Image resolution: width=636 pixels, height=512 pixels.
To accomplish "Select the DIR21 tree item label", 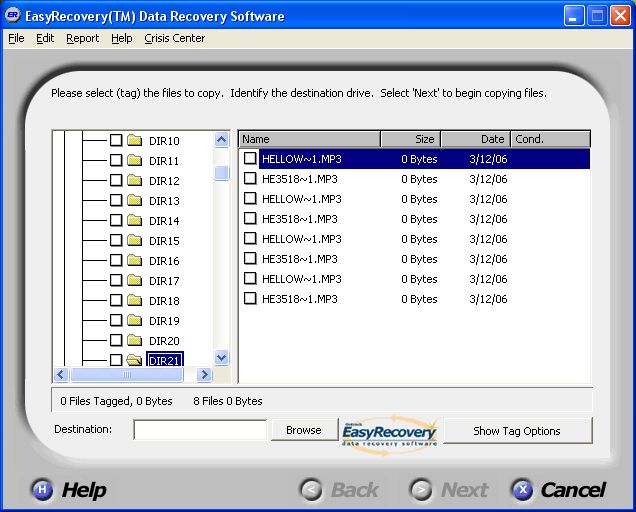I will point(165,360).
